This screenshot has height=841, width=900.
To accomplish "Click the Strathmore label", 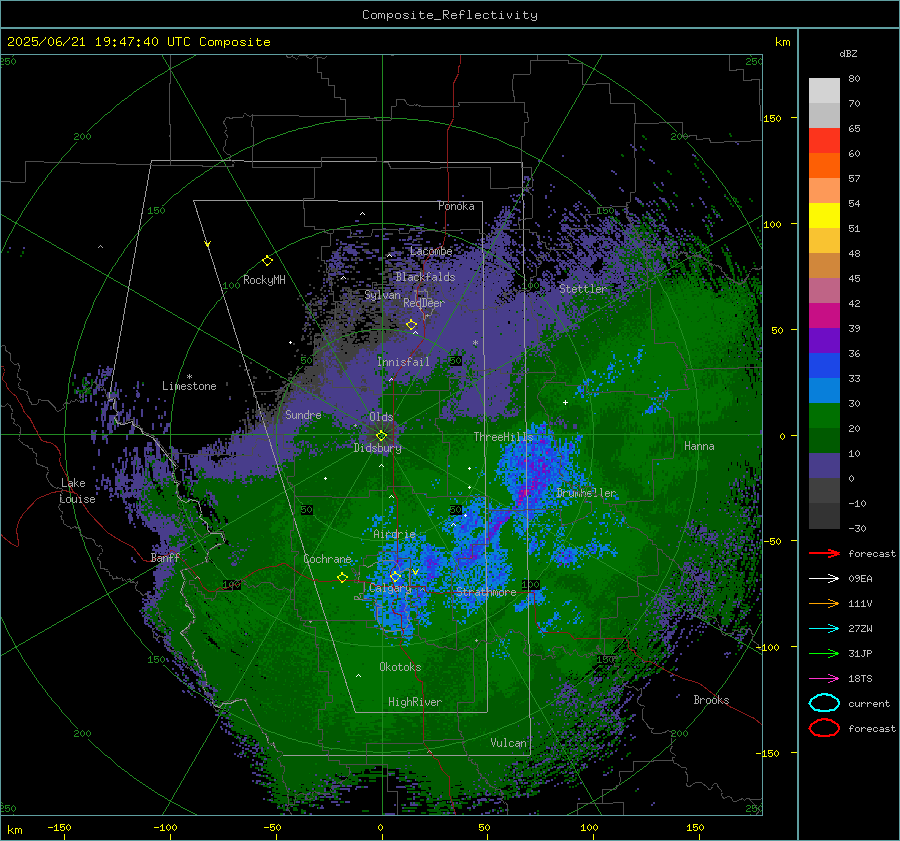I will click(x=486, y=592).
